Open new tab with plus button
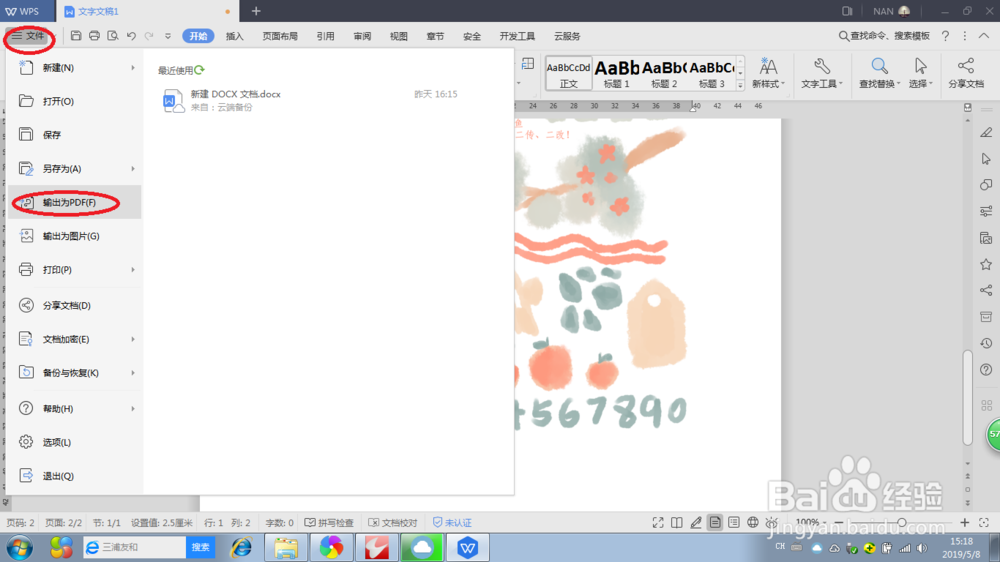1000x562 pixels. [x=256, y=11]
